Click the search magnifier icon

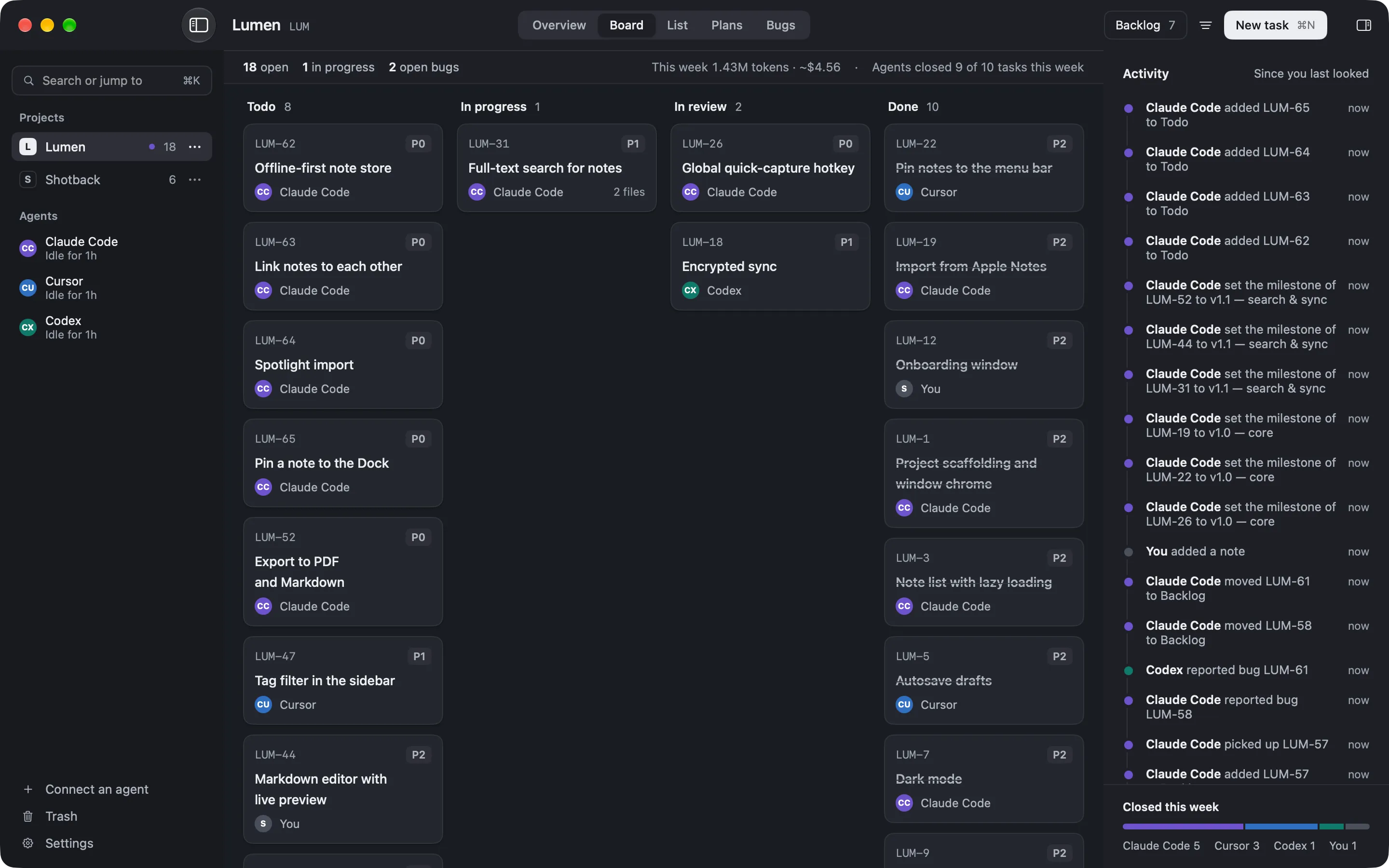(28, 81)
